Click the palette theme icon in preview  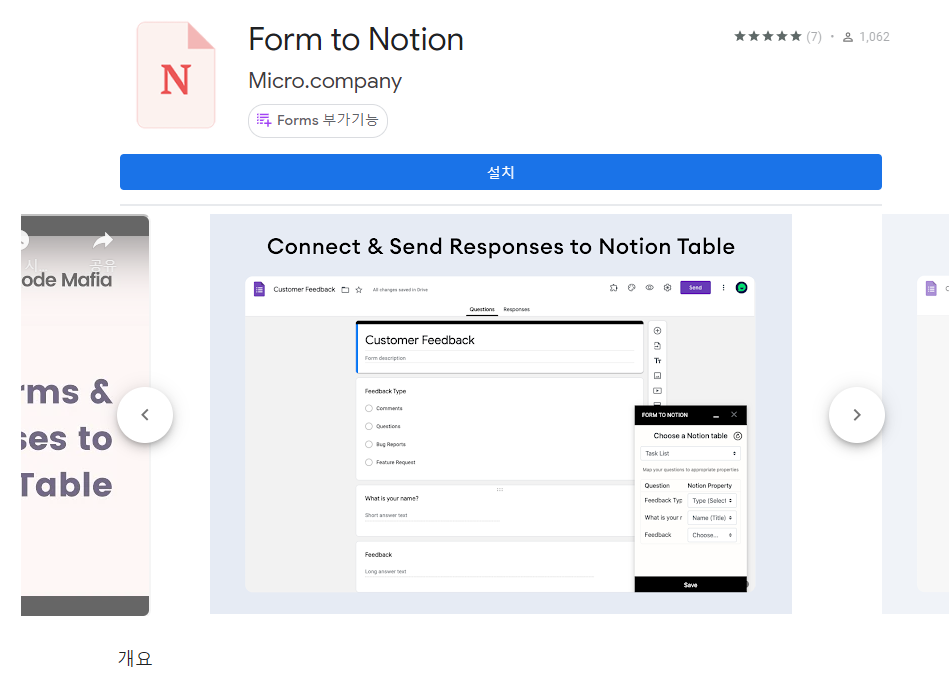tap(631, 287)
